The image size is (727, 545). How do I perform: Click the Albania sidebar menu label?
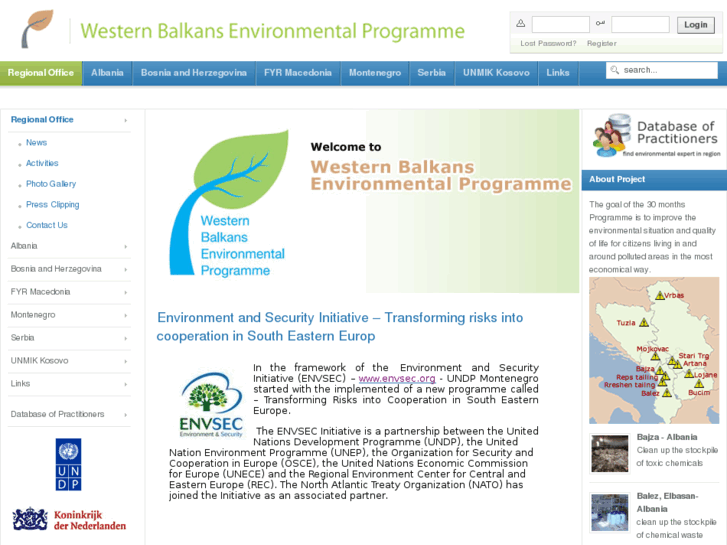(x=24, y=246)
